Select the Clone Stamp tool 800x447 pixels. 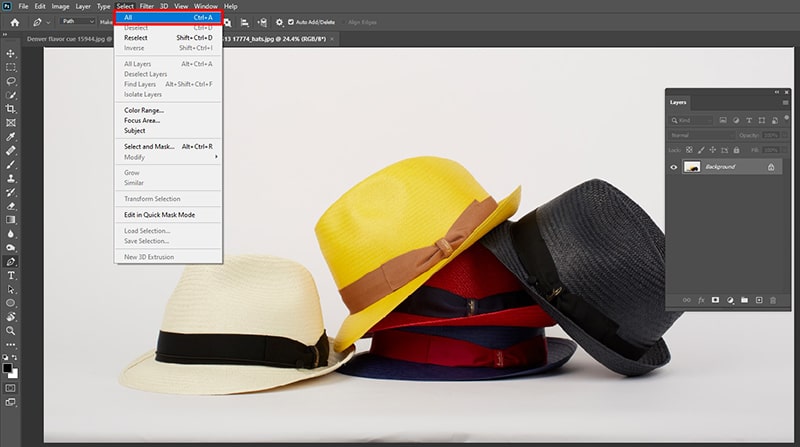(x=10, y=179)
